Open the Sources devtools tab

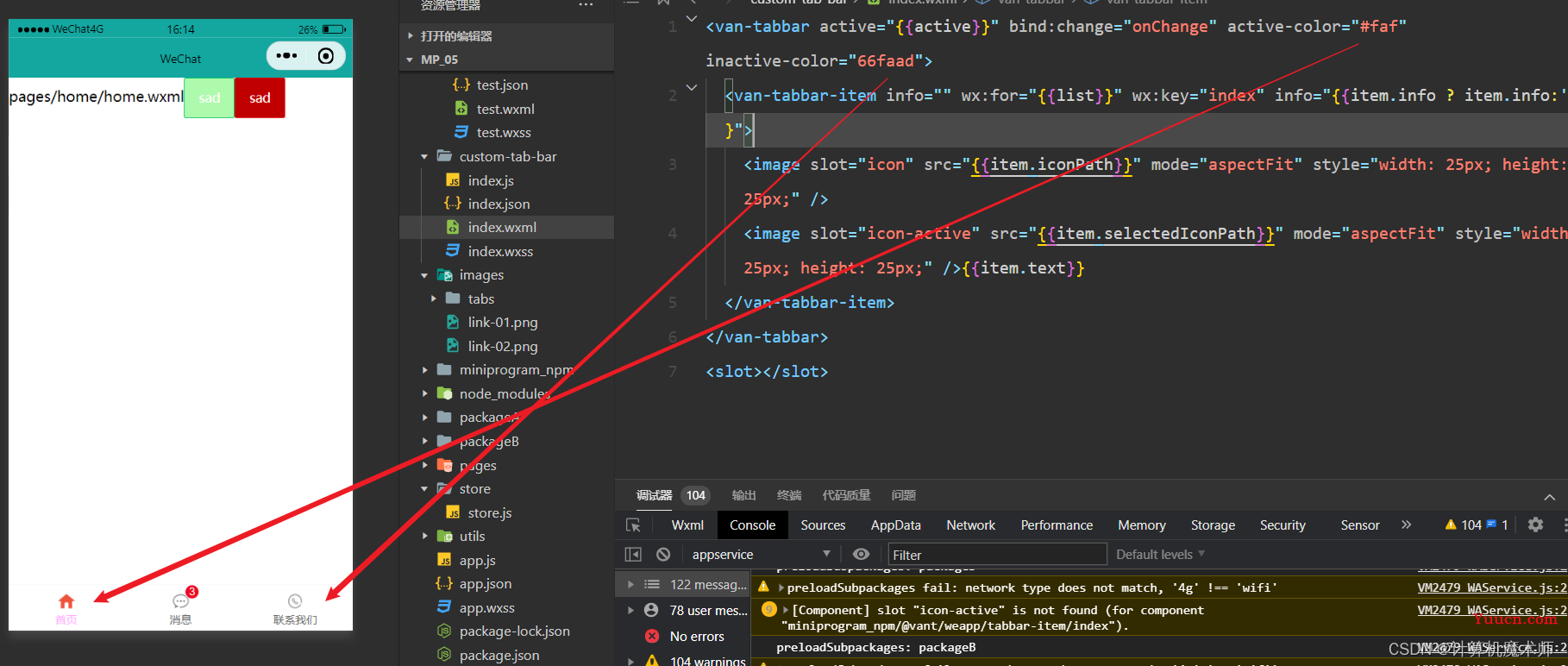point(823,525)
